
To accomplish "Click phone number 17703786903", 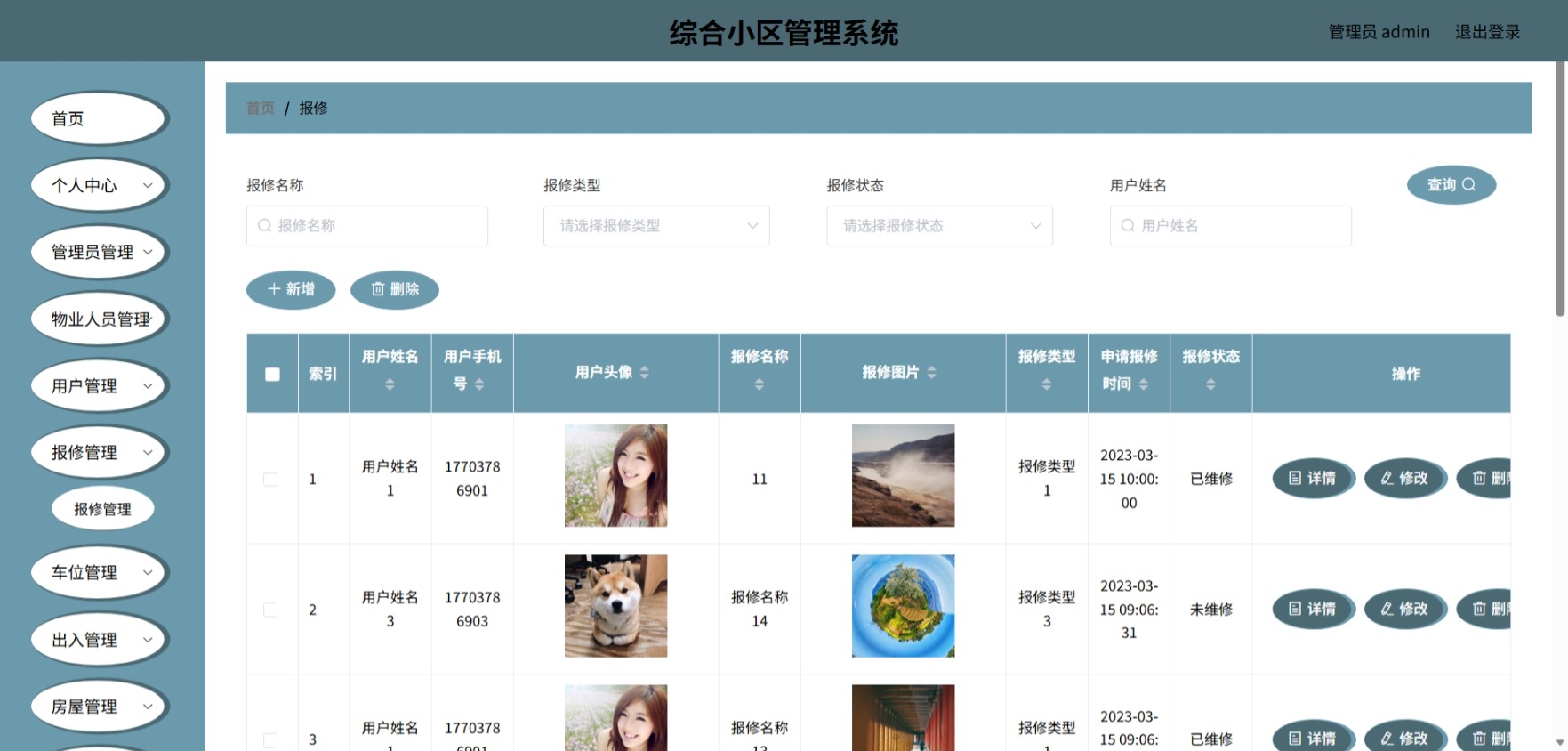I will click(x=472, y=610).
